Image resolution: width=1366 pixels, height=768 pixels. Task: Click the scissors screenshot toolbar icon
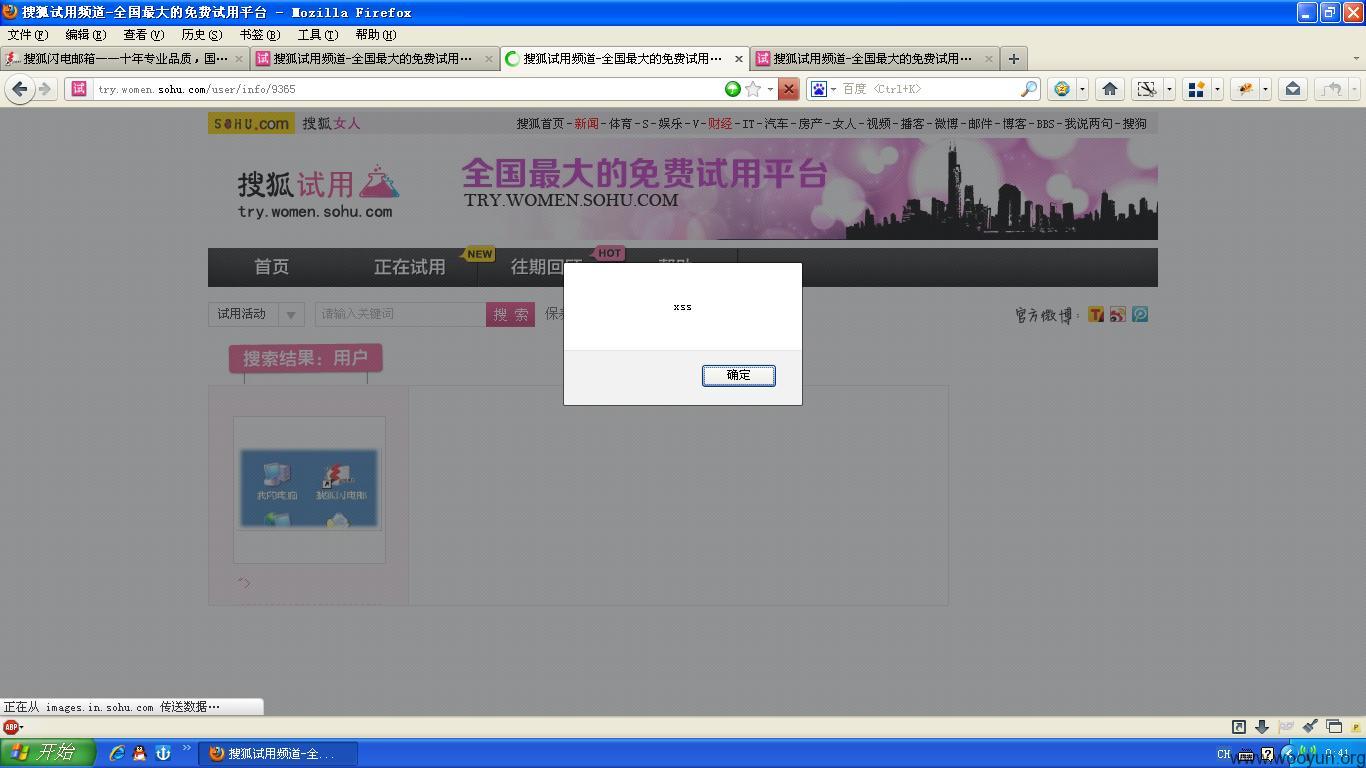[1146, 89]
